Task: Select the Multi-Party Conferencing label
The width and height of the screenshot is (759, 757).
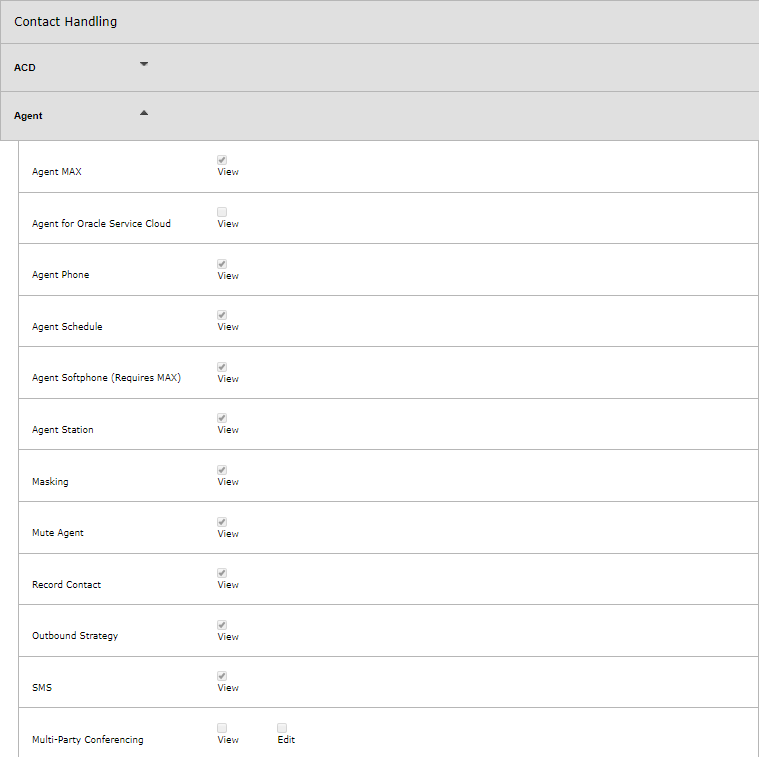Action: pyautogui.click(x=88, y=740)
